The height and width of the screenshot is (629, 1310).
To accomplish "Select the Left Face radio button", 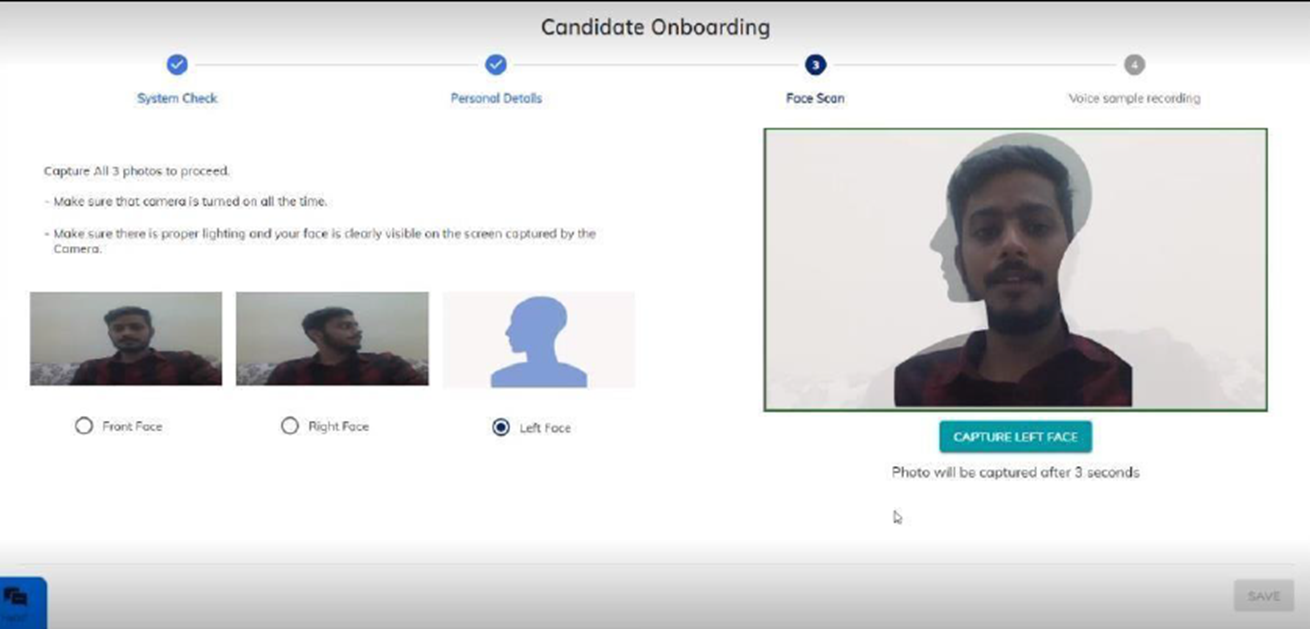I will (x=501, y=428).
